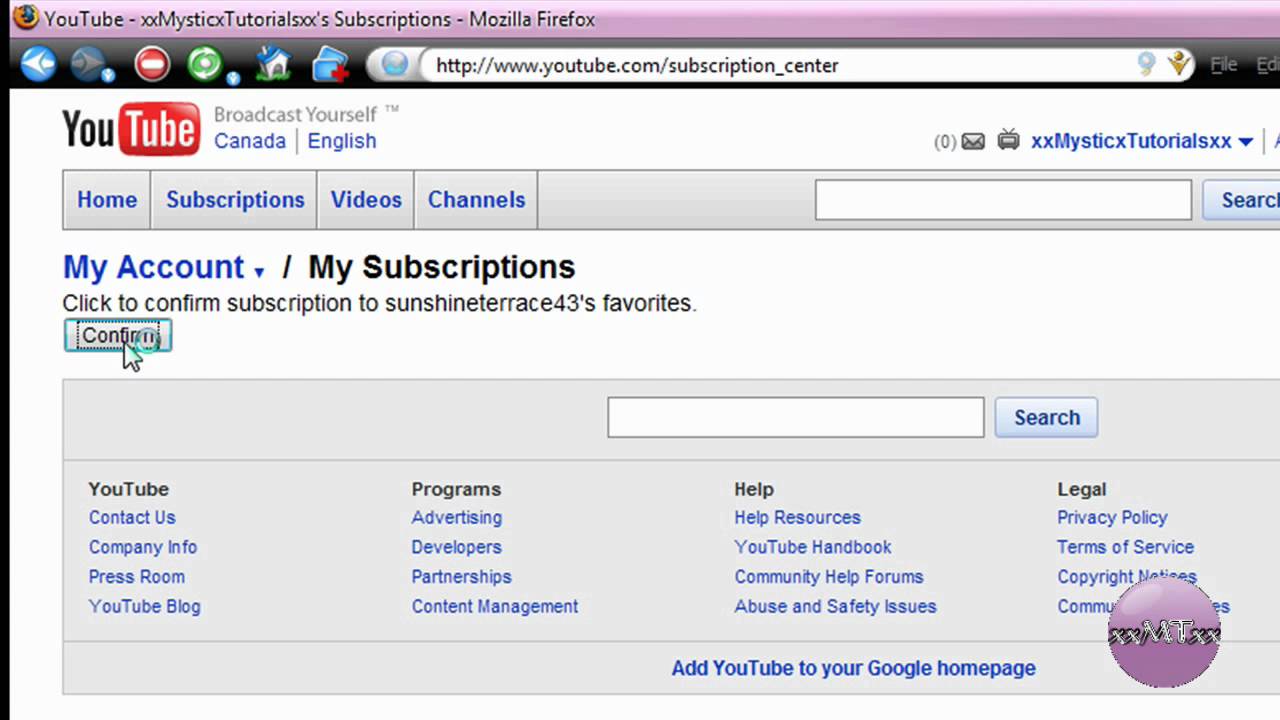Screen dimensions: 1280x720
Task: Click inside the footer search text field
Action: (x=795, y=418)
